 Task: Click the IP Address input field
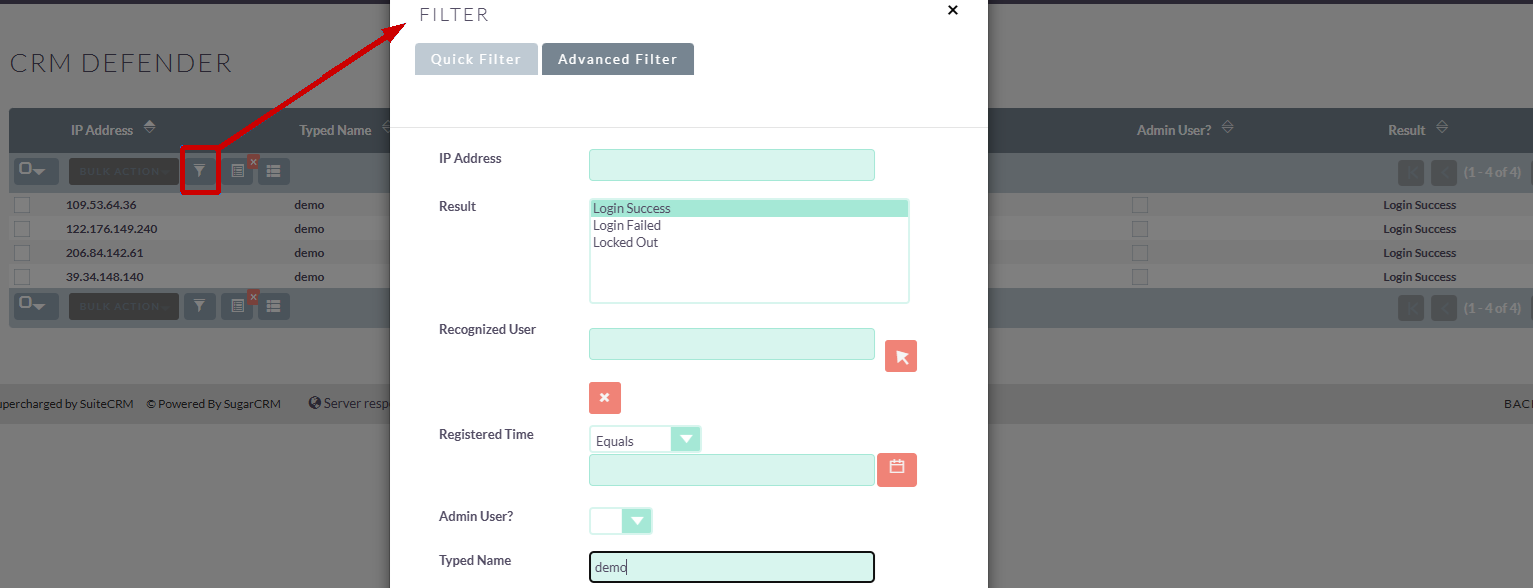click(731, 165)
